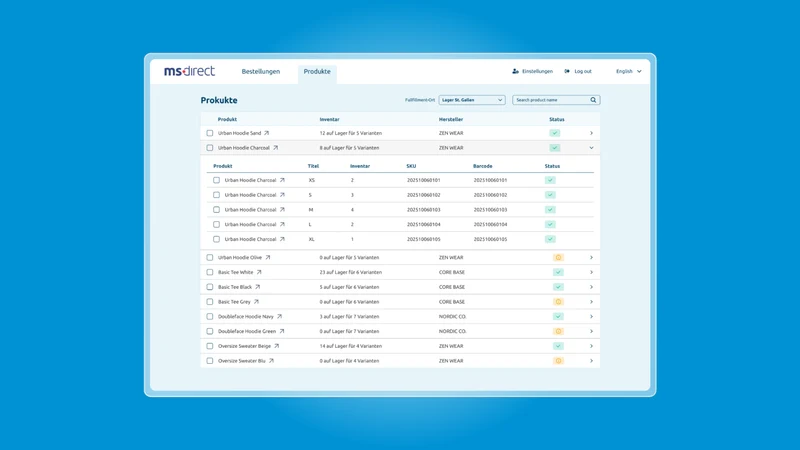Open the Fulfillment-Ort Lager St. Gallen dropdown
This screenshot has width=800, height=450.
click(472, 100)
